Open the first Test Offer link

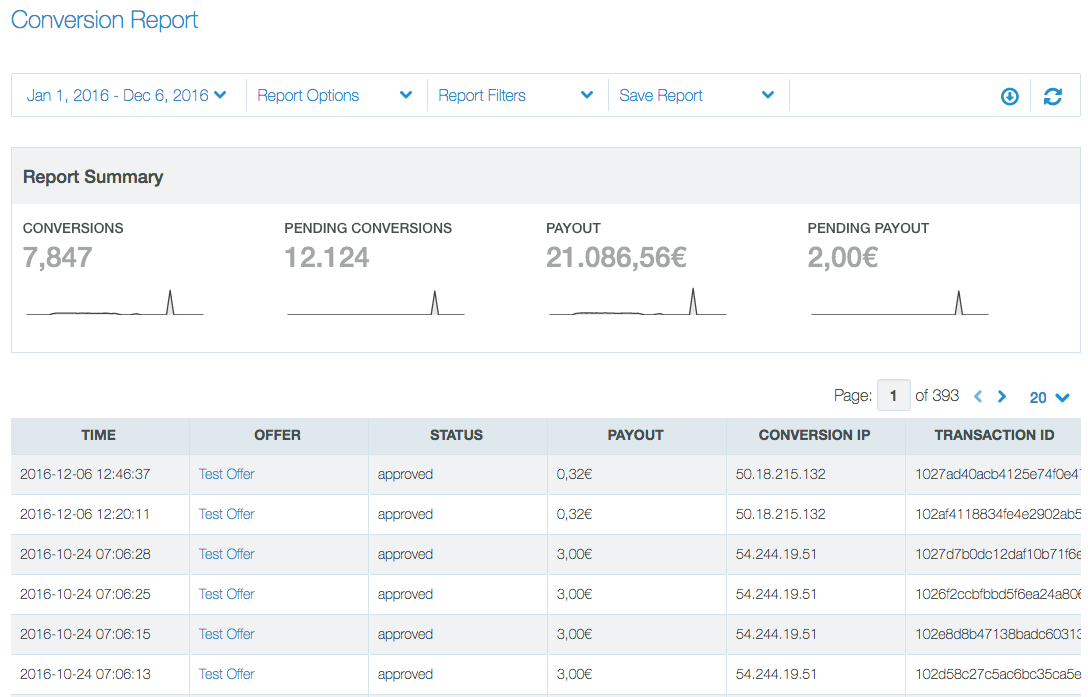coord(226,474)
